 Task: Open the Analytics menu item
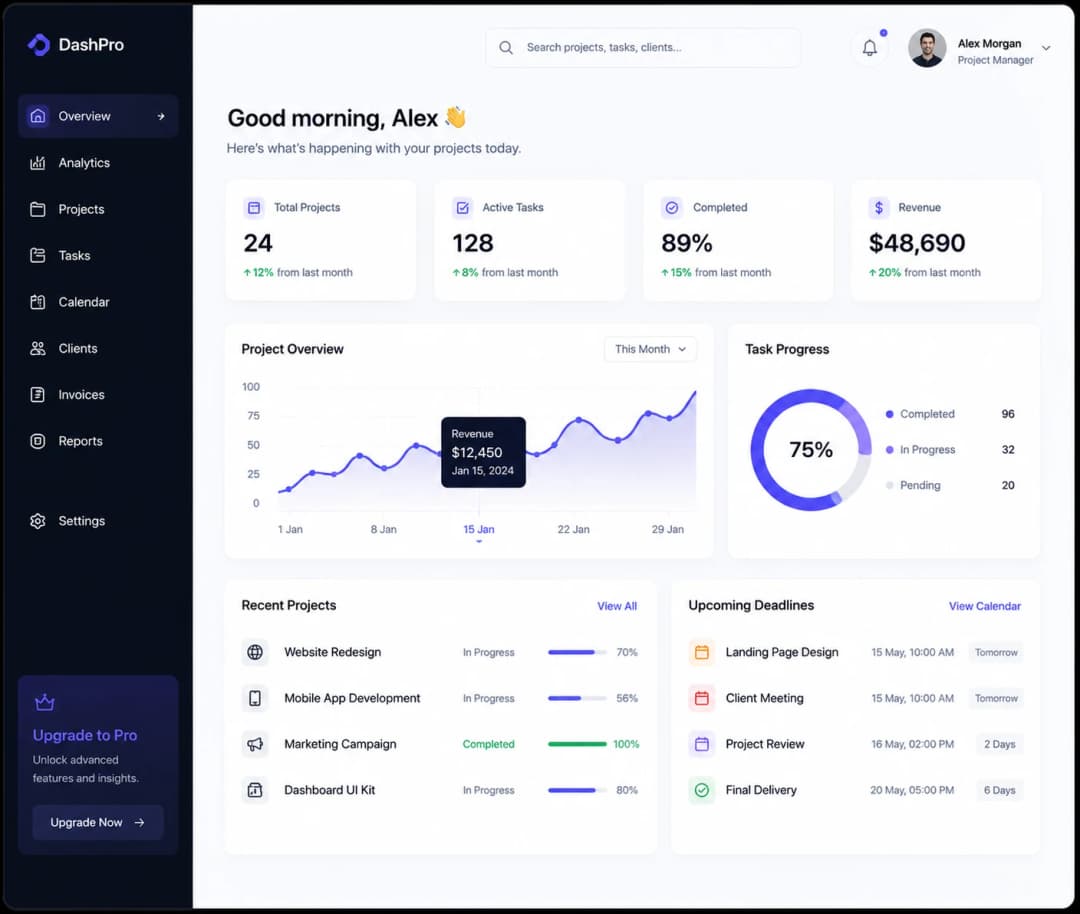click(98, 163)
